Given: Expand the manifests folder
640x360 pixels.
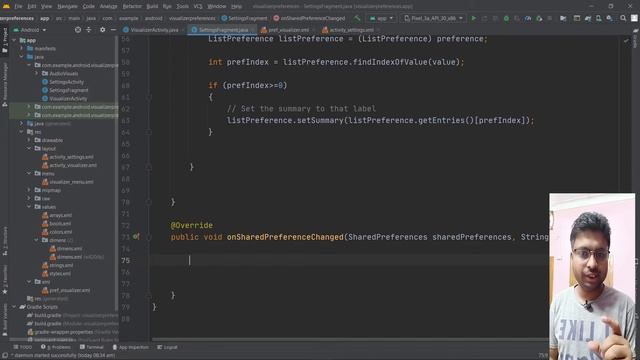Looking at the screenshot, I should click(22, 48).
